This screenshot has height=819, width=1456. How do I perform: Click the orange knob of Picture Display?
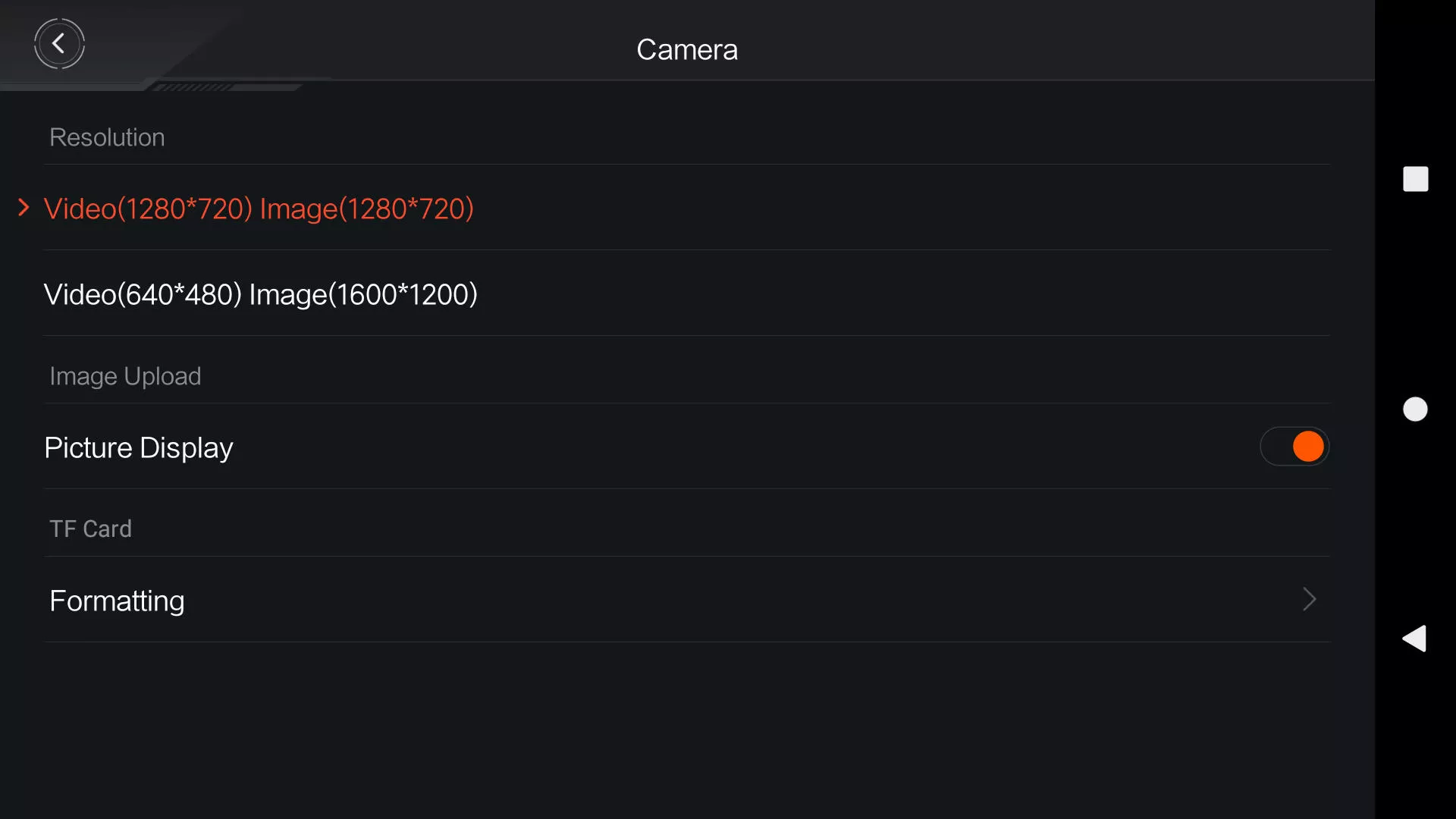[x=1308, y=447]
